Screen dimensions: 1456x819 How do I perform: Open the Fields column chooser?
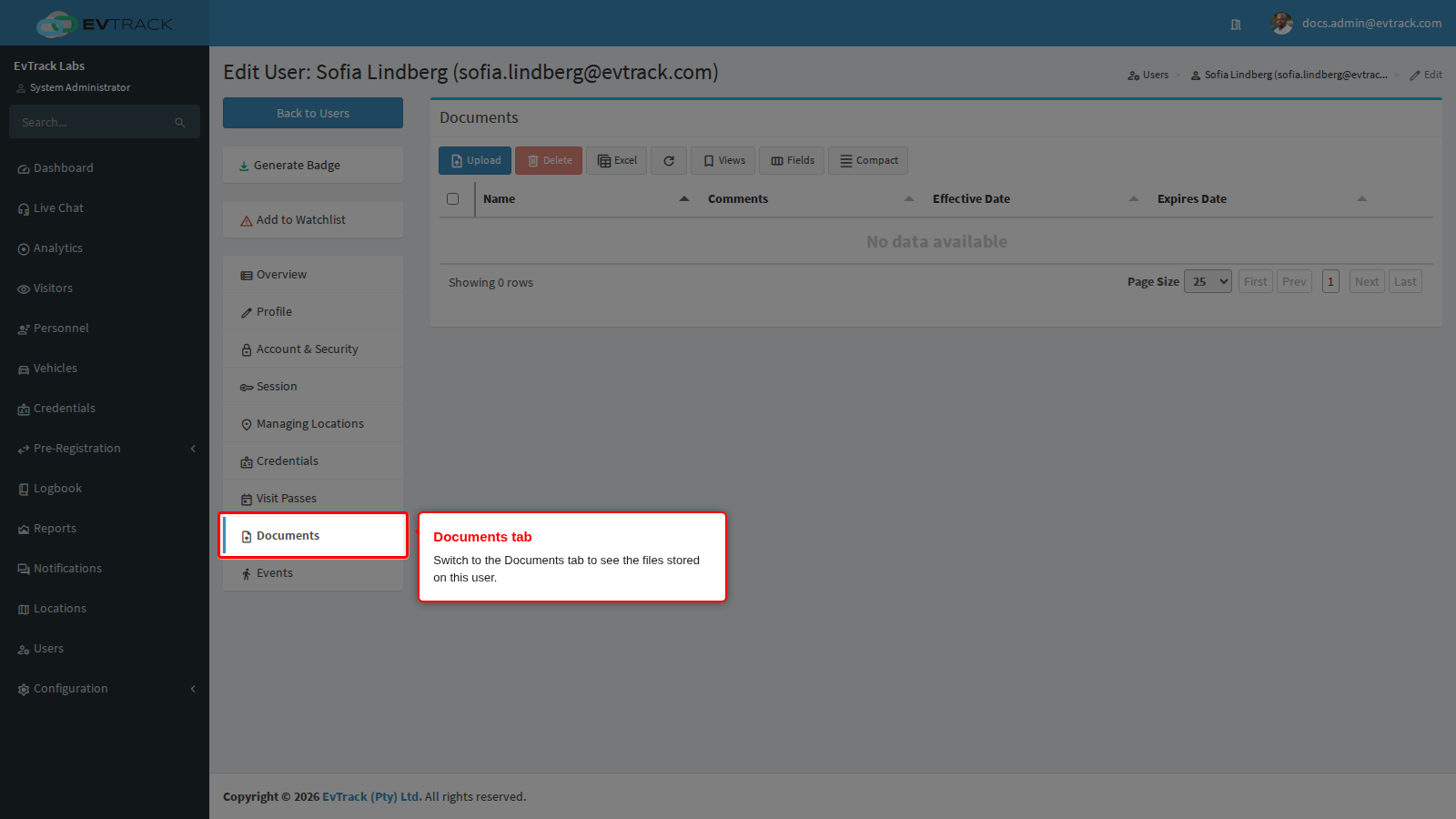pyautogui.click(x=792, y=160)
